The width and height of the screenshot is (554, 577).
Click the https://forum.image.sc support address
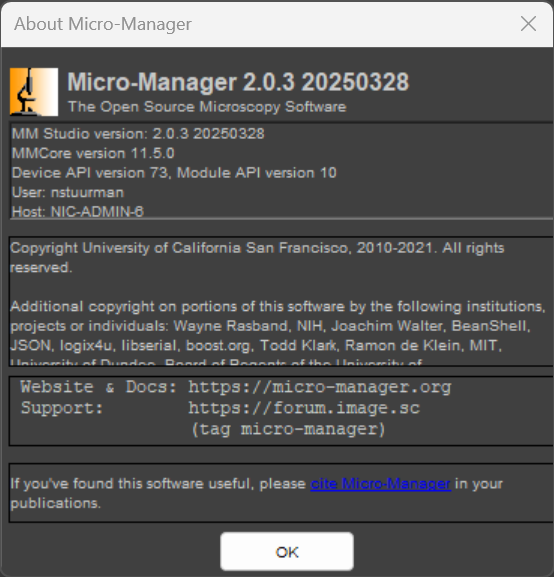tap(304, 408)
